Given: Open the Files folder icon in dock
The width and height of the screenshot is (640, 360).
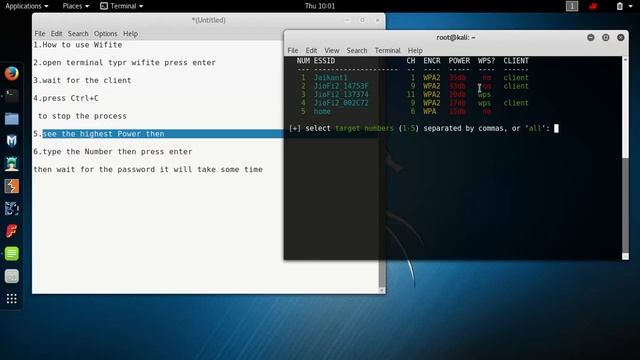Looking at the screenshot, I should click(x=11, y=119).
